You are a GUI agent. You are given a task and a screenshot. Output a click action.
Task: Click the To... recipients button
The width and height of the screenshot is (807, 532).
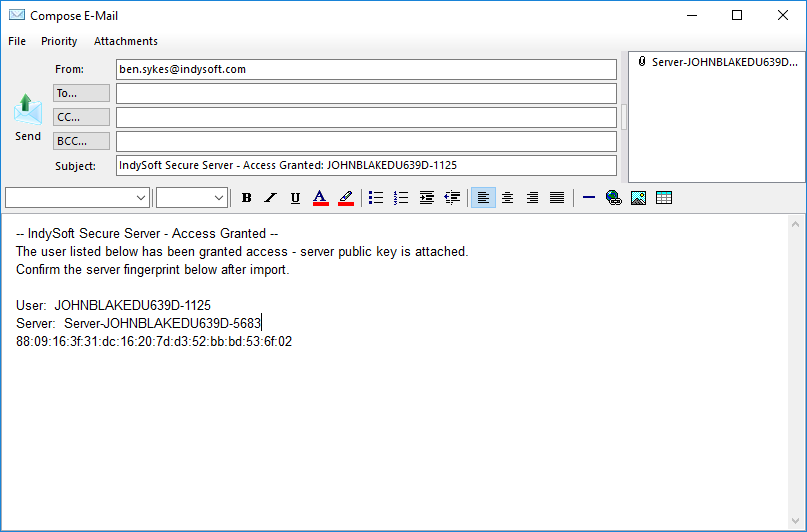(81, 93)
